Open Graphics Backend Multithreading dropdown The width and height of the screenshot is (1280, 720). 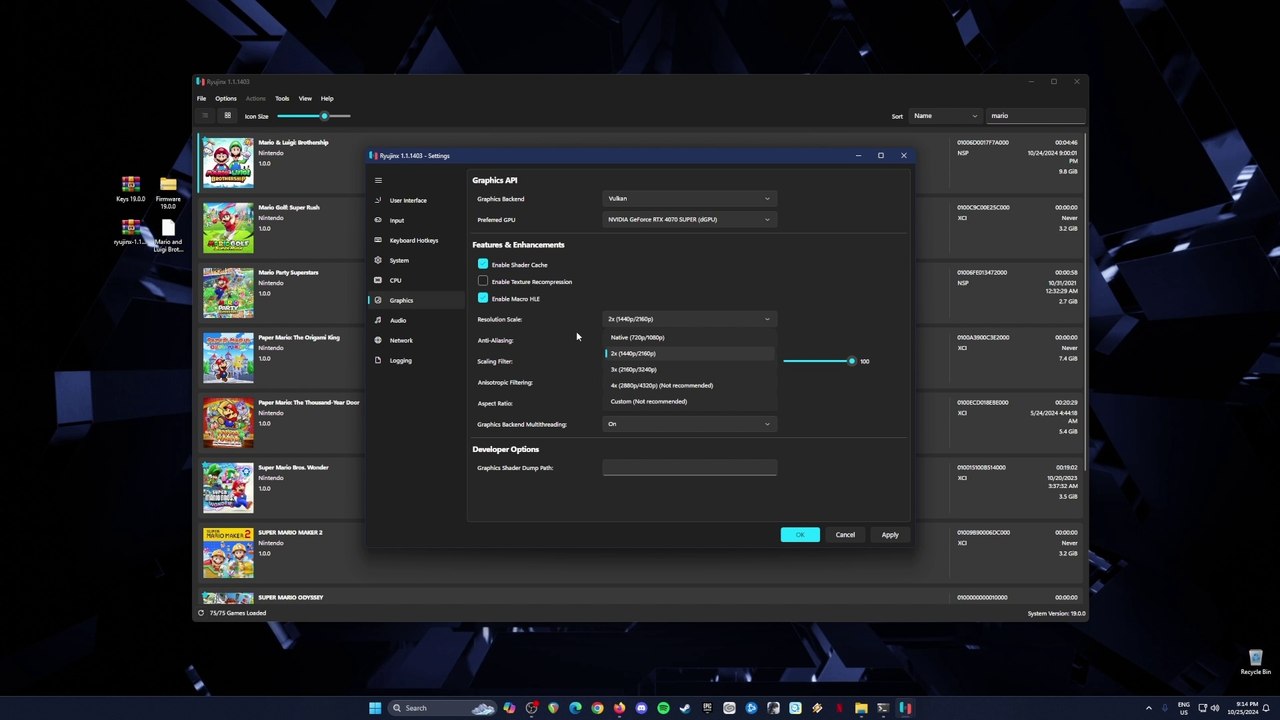click(x=690, y=424)
